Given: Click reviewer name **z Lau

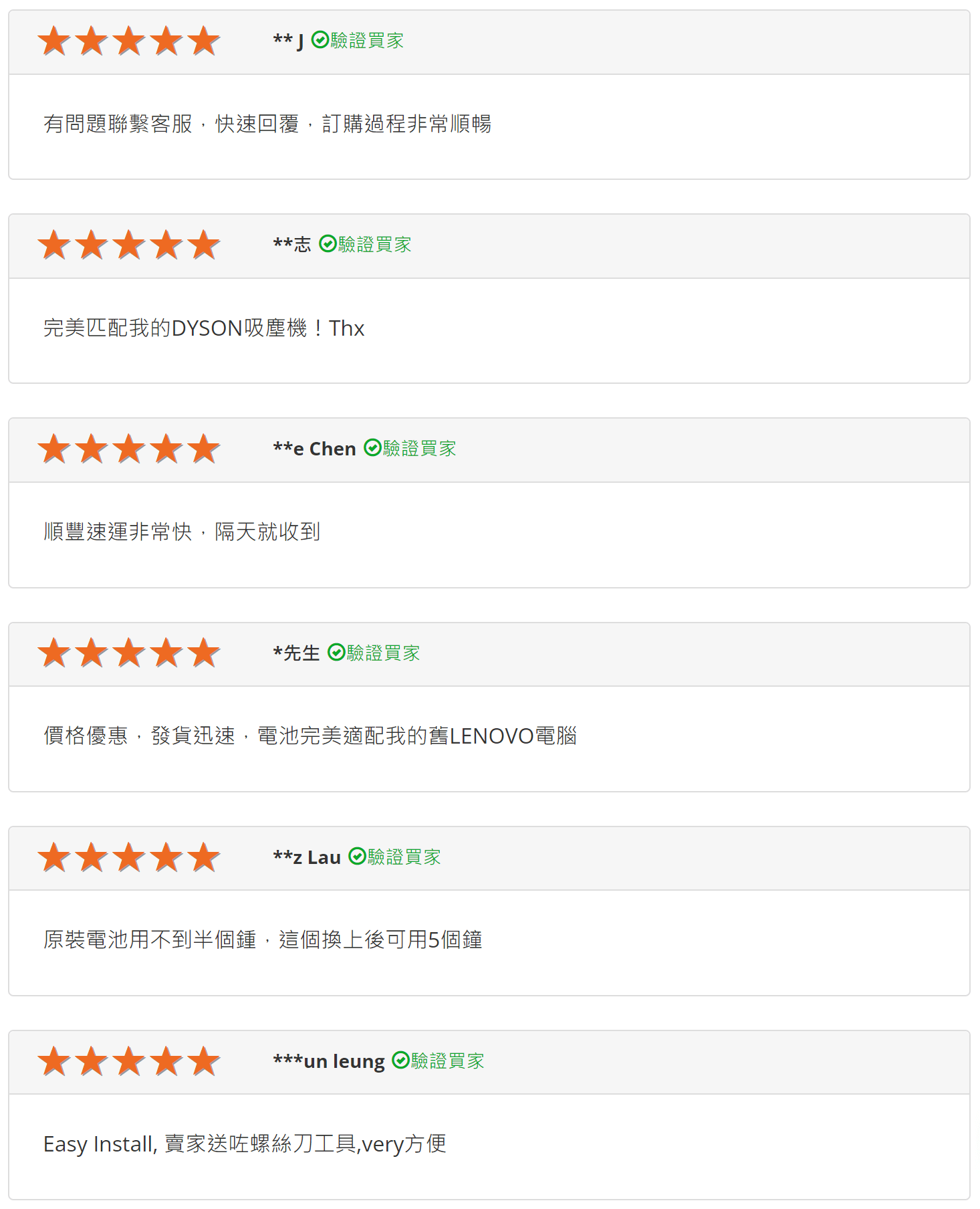Looking at the screenshot, I should pyautogui.click(x=307, y=857).
